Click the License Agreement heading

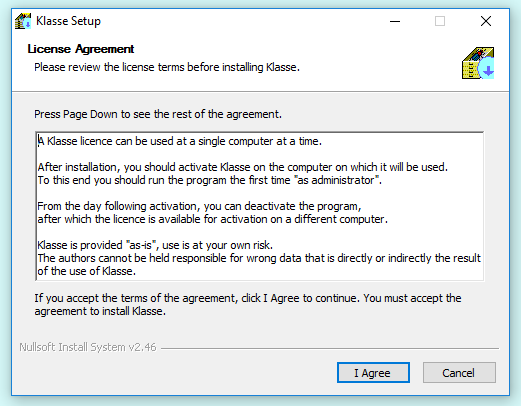point(81,49)
